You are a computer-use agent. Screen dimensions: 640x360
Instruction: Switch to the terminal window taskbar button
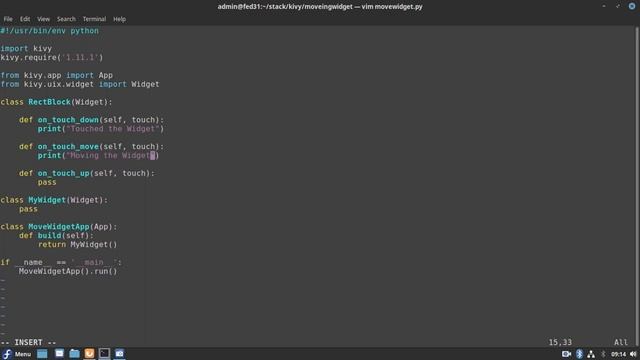pos(104,354)
